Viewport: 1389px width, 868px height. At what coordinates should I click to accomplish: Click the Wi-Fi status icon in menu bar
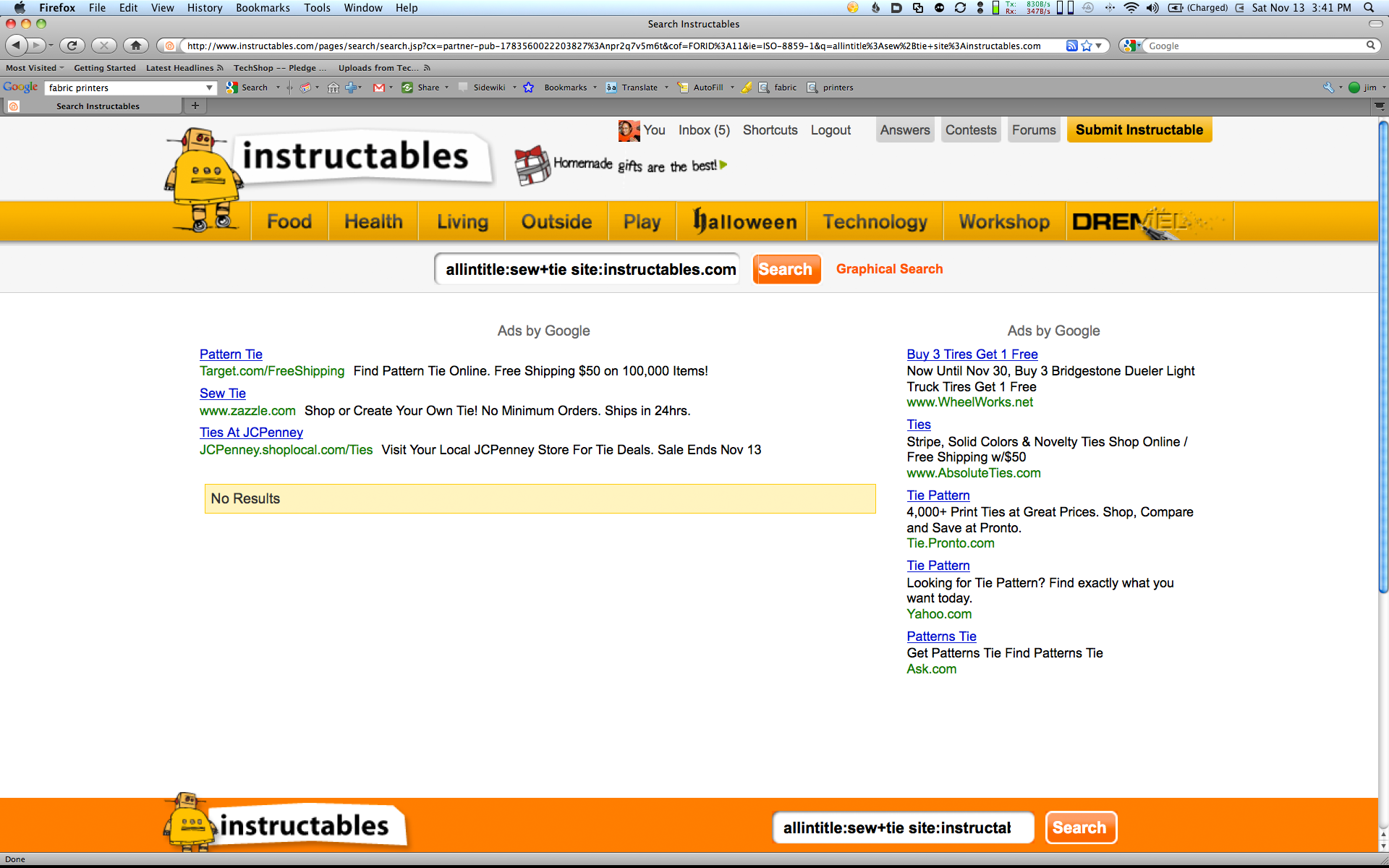tap(1131, 8)
